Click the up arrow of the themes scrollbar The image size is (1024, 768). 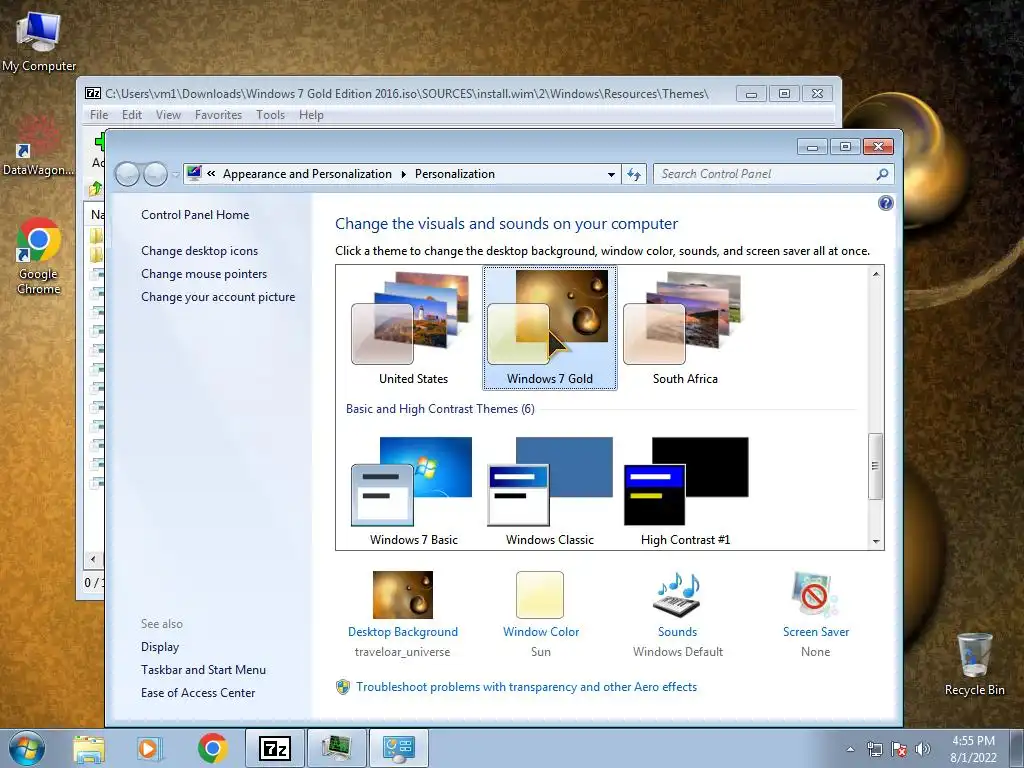876,274
